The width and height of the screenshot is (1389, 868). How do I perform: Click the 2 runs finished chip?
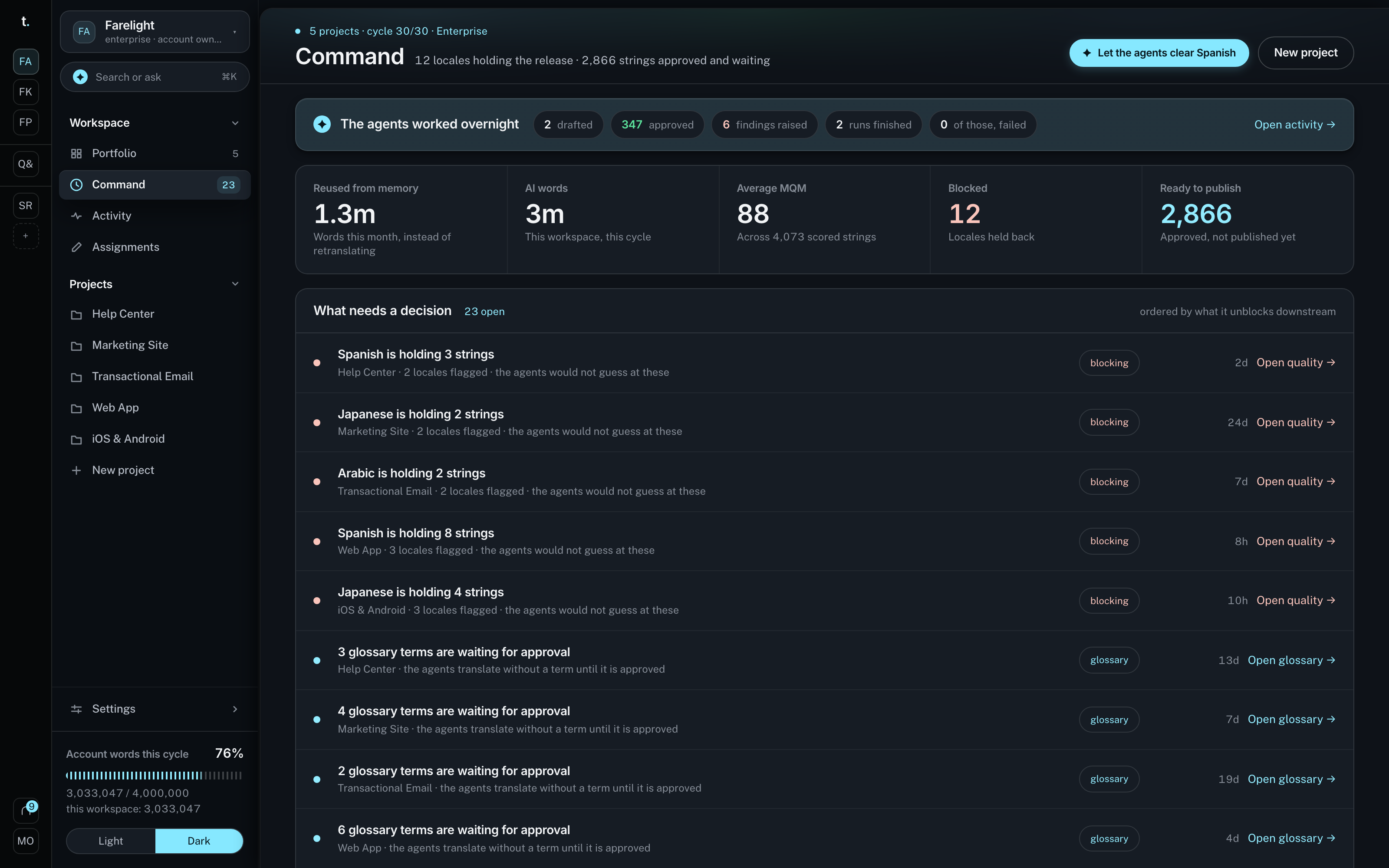coord(873,125)
